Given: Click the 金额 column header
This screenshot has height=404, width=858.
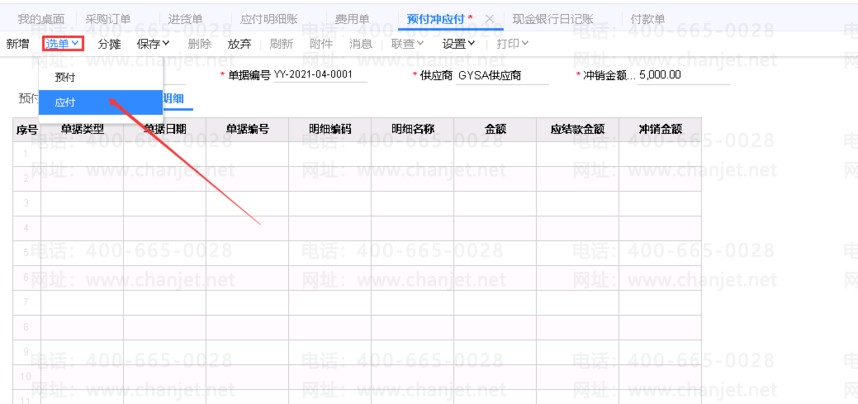Looking at the screenshot, I should tap(495, 130).
